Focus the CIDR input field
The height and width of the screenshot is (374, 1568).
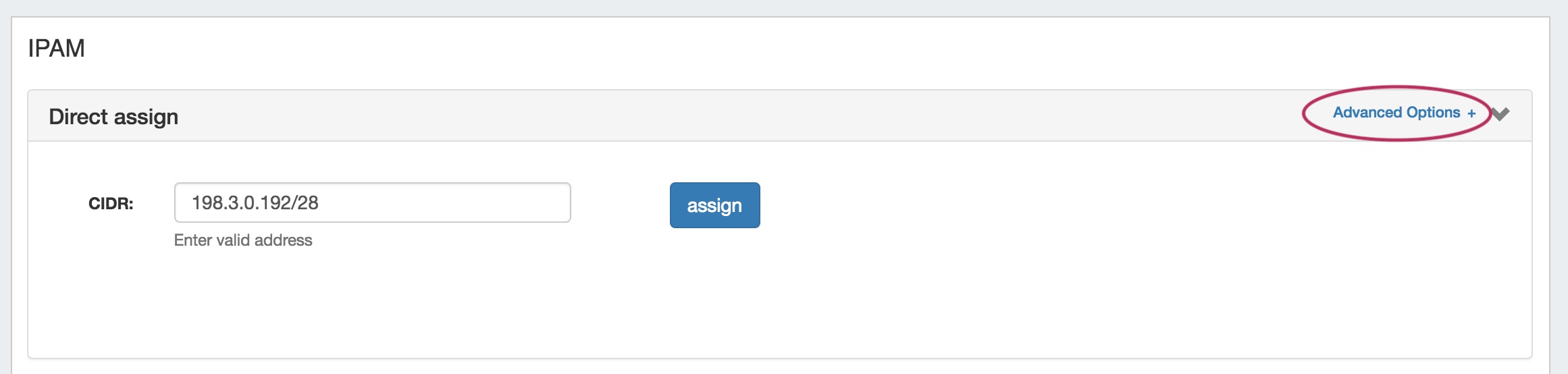tap(372, 203)
